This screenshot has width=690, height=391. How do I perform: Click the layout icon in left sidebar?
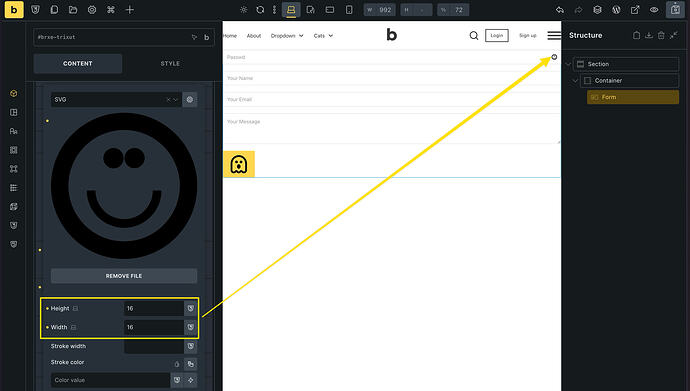14,112
